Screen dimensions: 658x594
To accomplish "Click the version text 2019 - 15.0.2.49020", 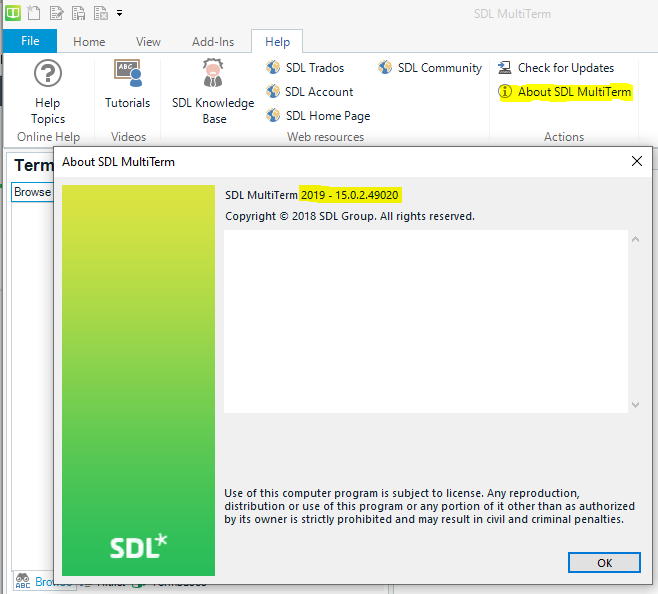I will (x=350, y=195).
